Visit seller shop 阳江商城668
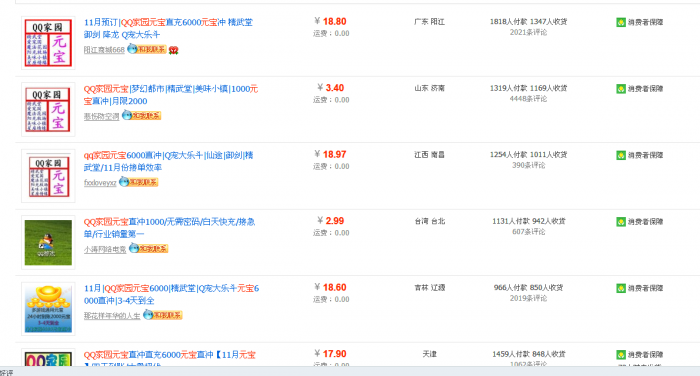 pyautogui.click(x=104, y=50)
